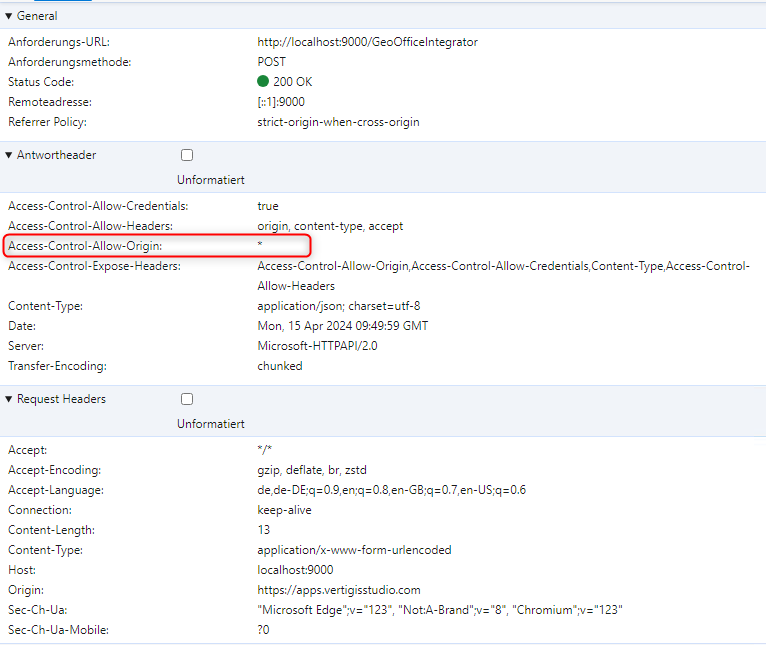This screenshot has width=766, height=645.
Task: Collapse the Antwortheader section
Action: (x=10, y=155)
